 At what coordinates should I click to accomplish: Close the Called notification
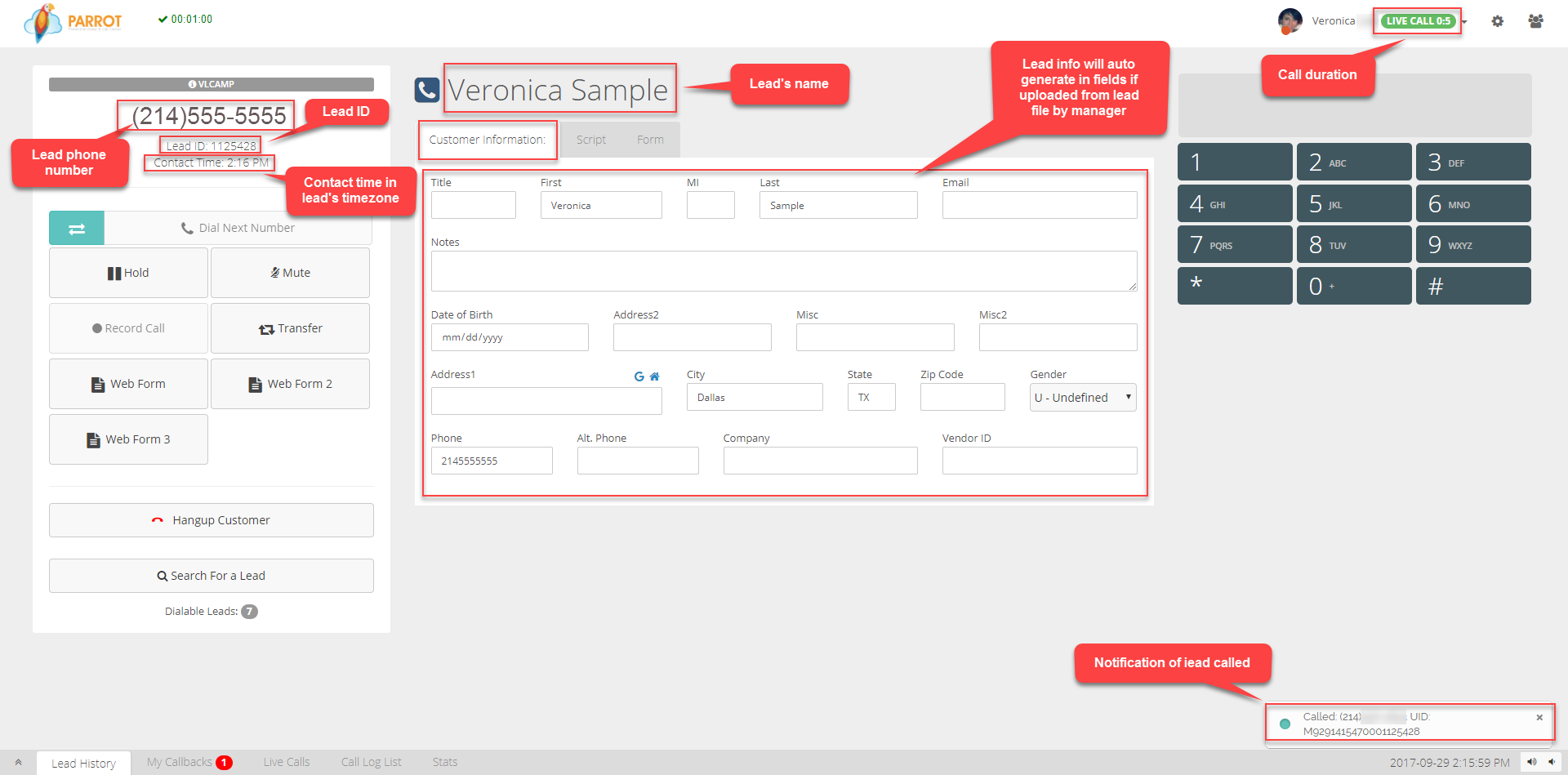(x=1539, y=717)
